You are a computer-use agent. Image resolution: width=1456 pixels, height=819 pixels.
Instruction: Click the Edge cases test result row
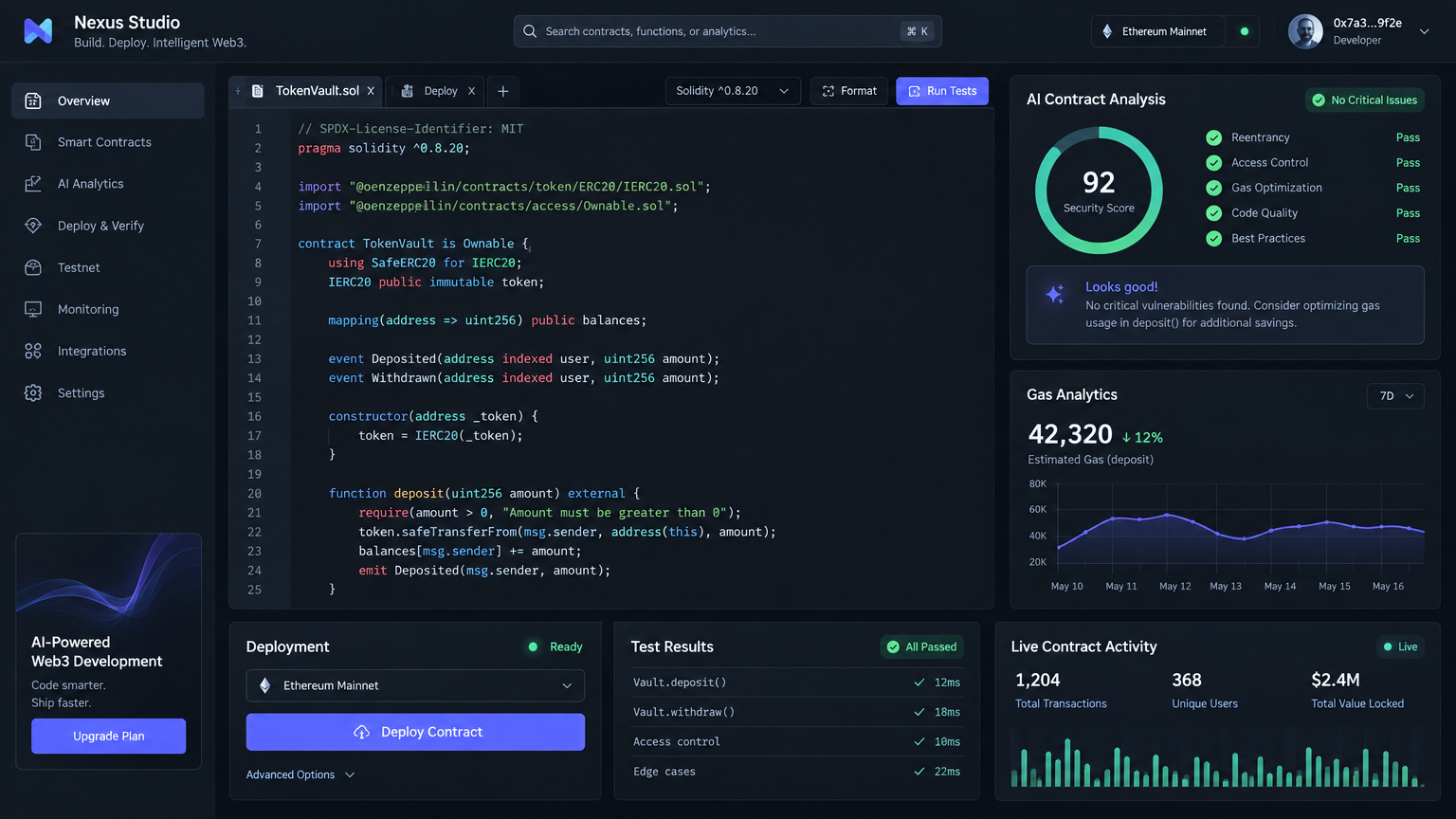click(x=796, y=772)
